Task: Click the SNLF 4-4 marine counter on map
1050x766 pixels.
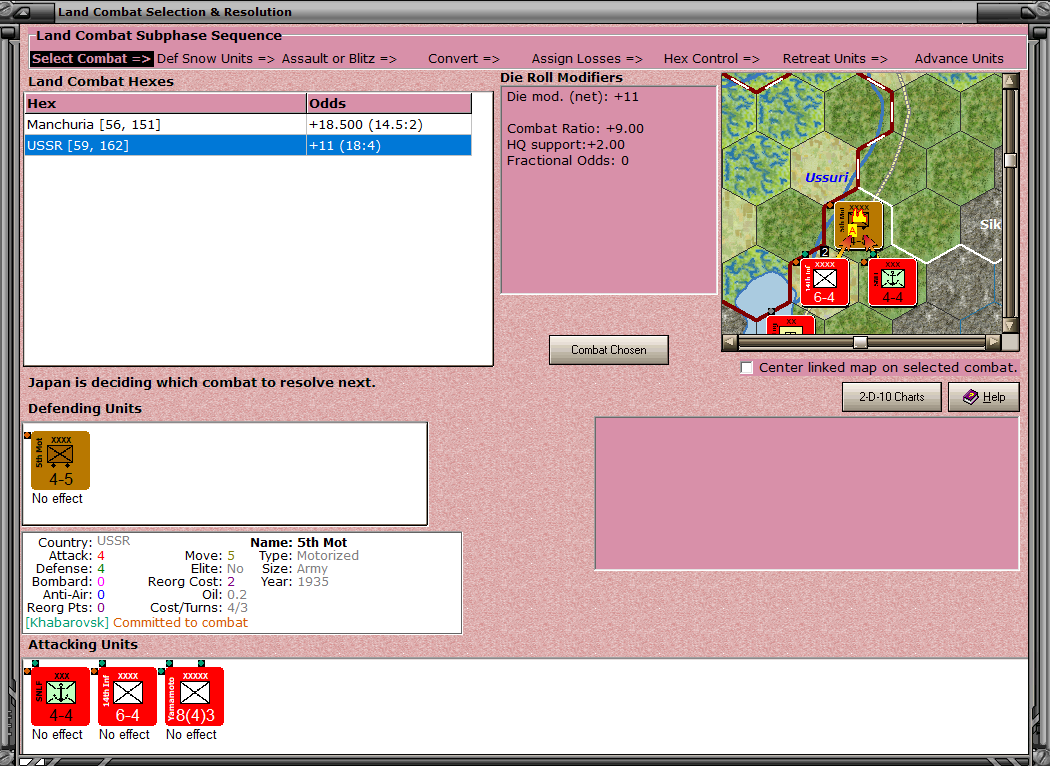Action: (893, 283)
